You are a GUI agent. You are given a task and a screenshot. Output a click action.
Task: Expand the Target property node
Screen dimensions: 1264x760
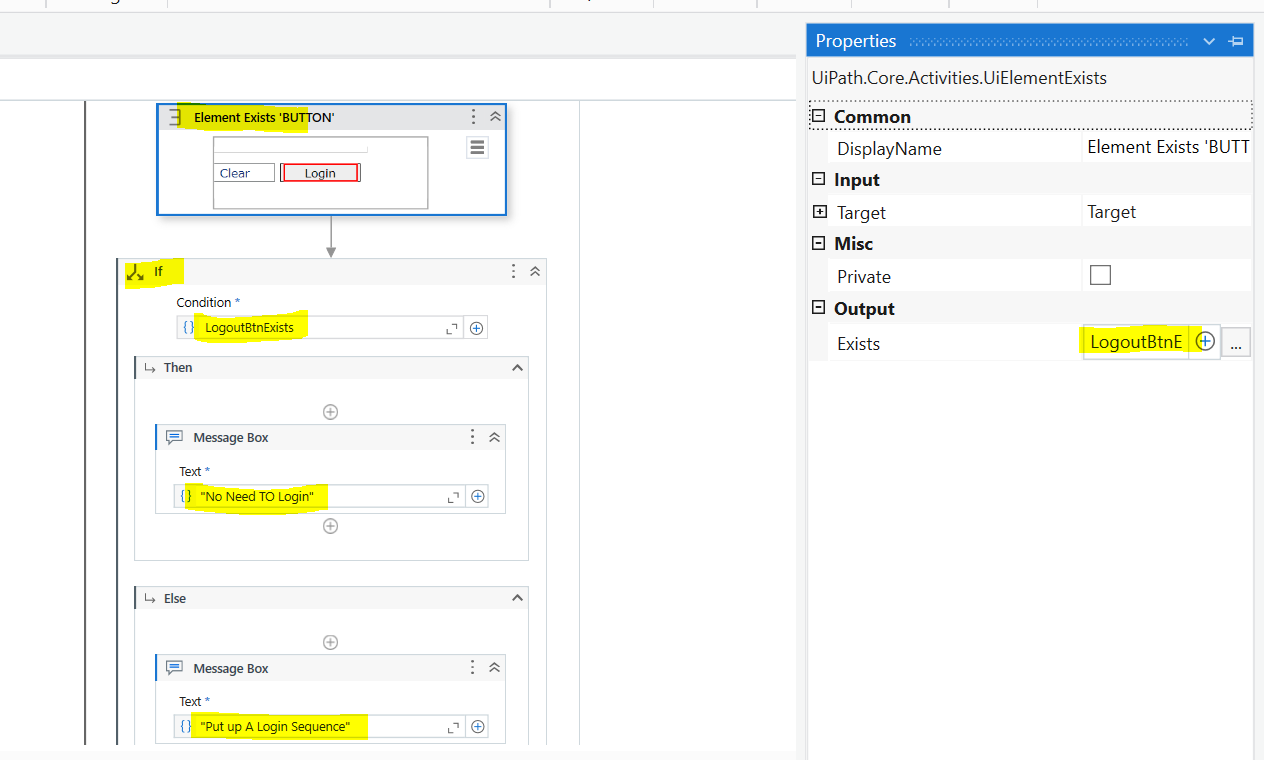(x=820, y=212)
